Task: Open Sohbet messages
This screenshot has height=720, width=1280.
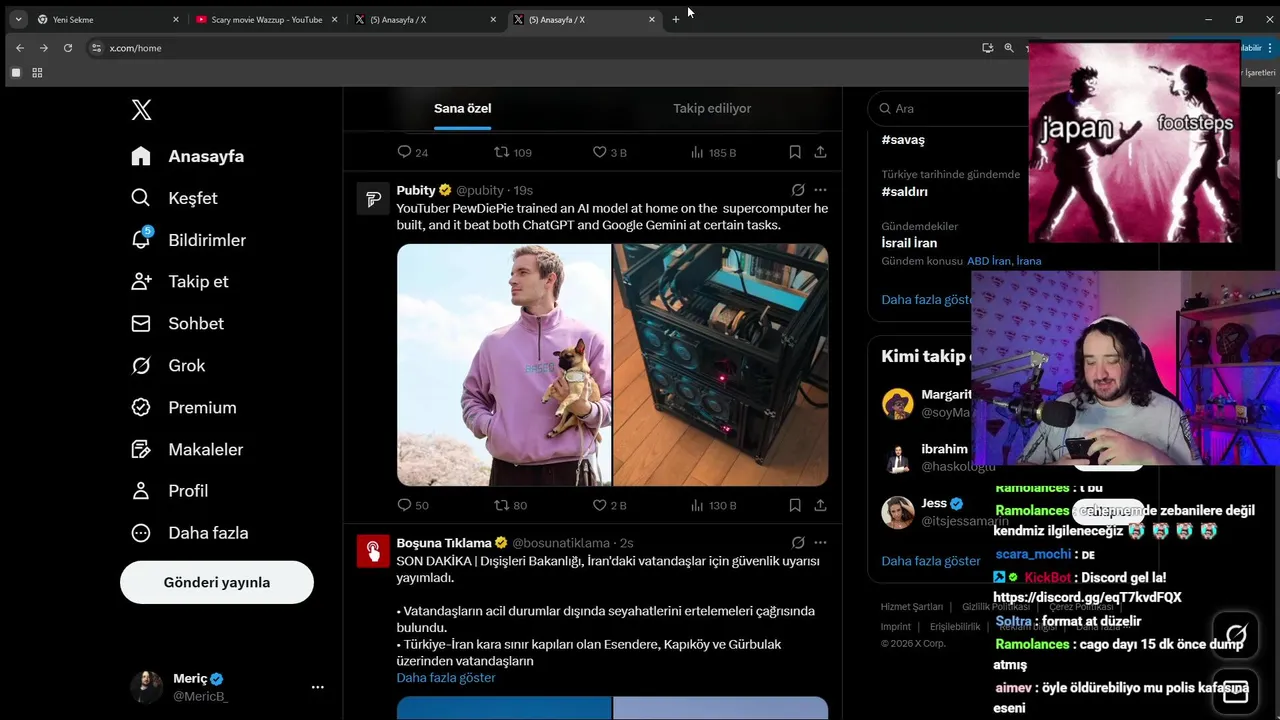Action: [177, 323]
